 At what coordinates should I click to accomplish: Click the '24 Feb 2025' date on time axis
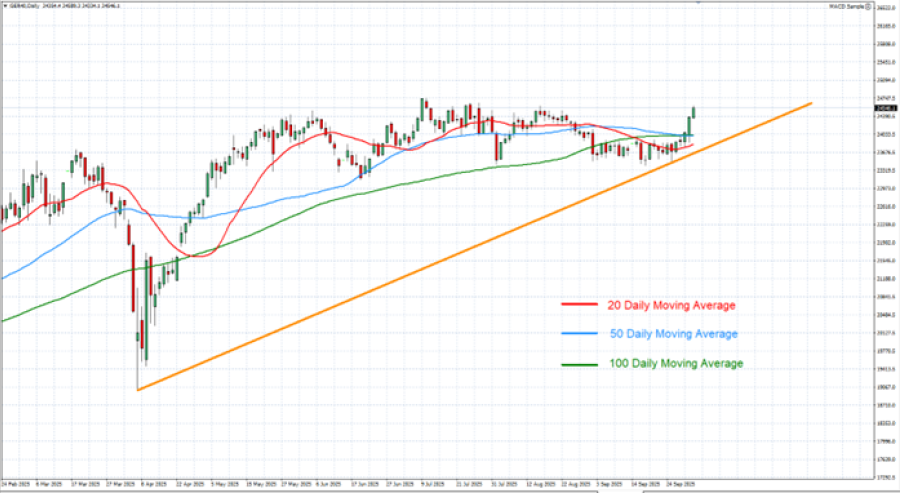[16, 483]
